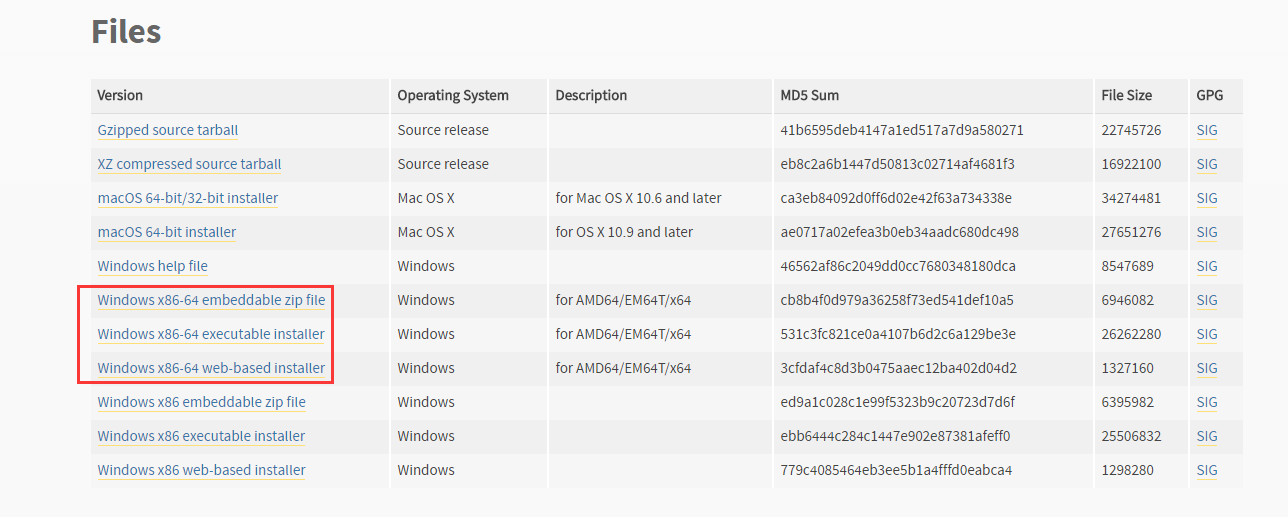Screen dimensions: 1288x517
Task: Choose the Windows x86-64 web-based installer
Action: [x=211, y=368]
